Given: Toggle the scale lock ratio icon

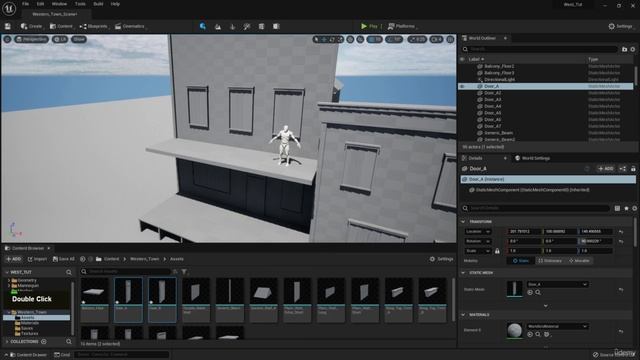Looking at the screenshot, I should click(x=497, y=251).
